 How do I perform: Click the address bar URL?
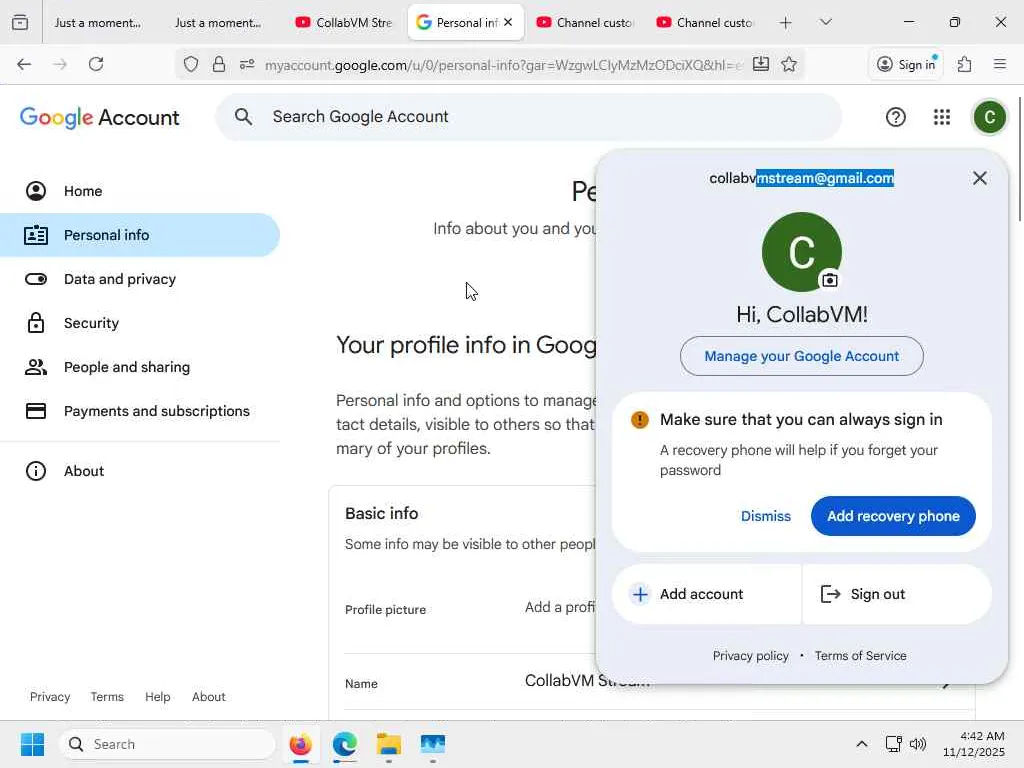pos(503,65)
